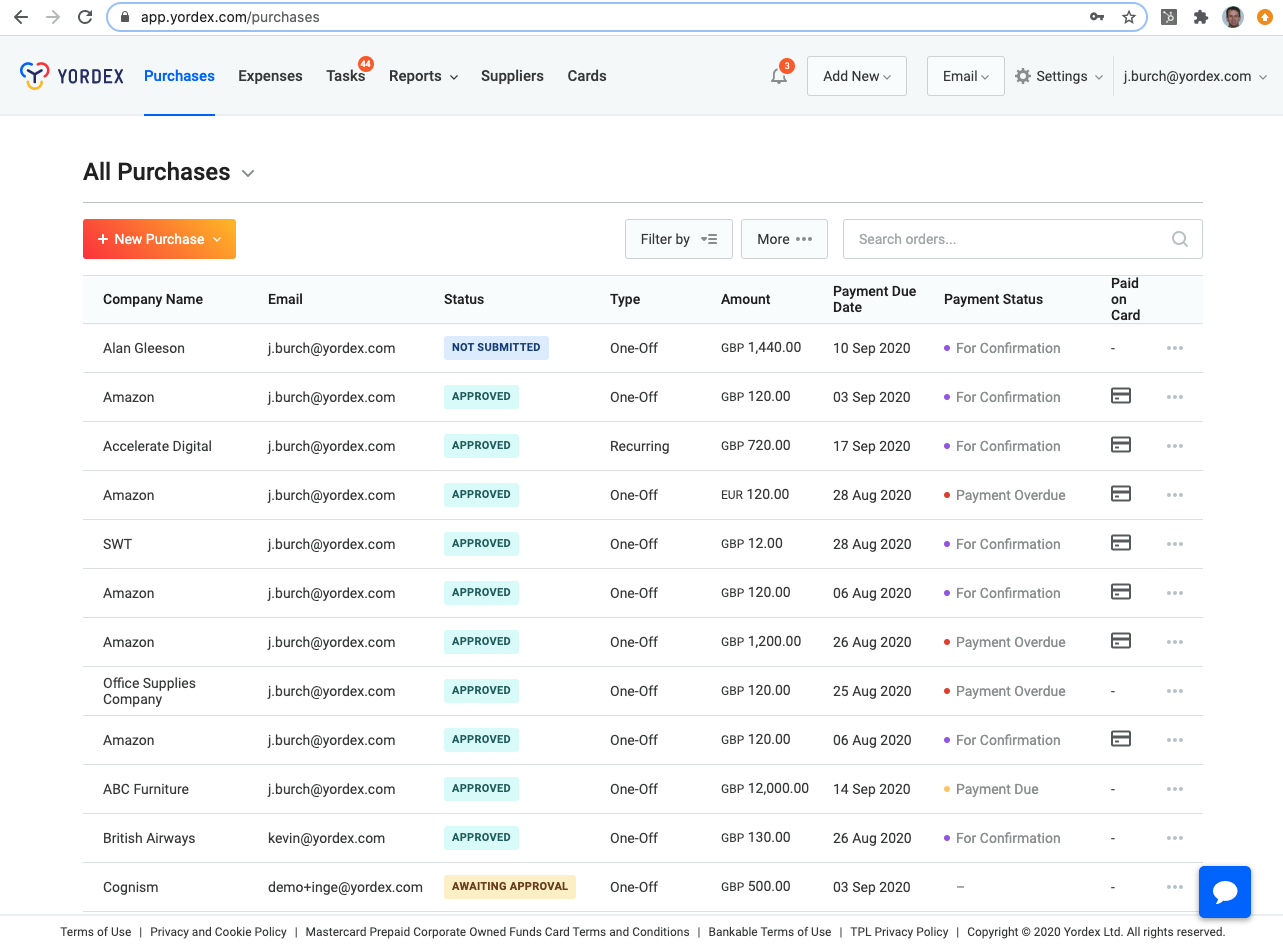Image resolution: width=1283 pixels, height=945 pixels.
Task: Click card icon in GBP 1,200.00 Amazon row
Action: (x=1121, y=641)
